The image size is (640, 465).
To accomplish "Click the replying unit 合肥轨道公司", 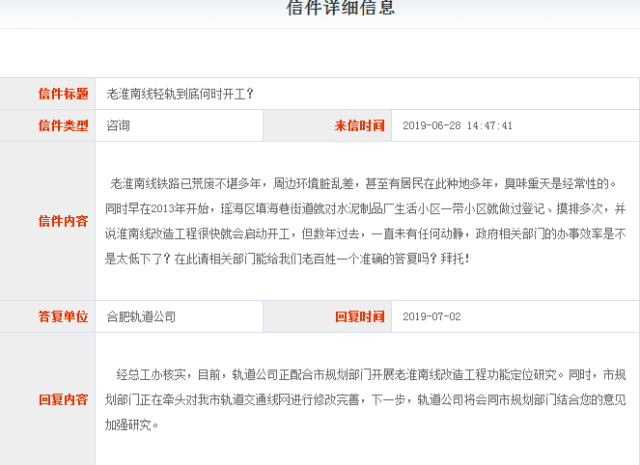I will click(x=141, y=316).
